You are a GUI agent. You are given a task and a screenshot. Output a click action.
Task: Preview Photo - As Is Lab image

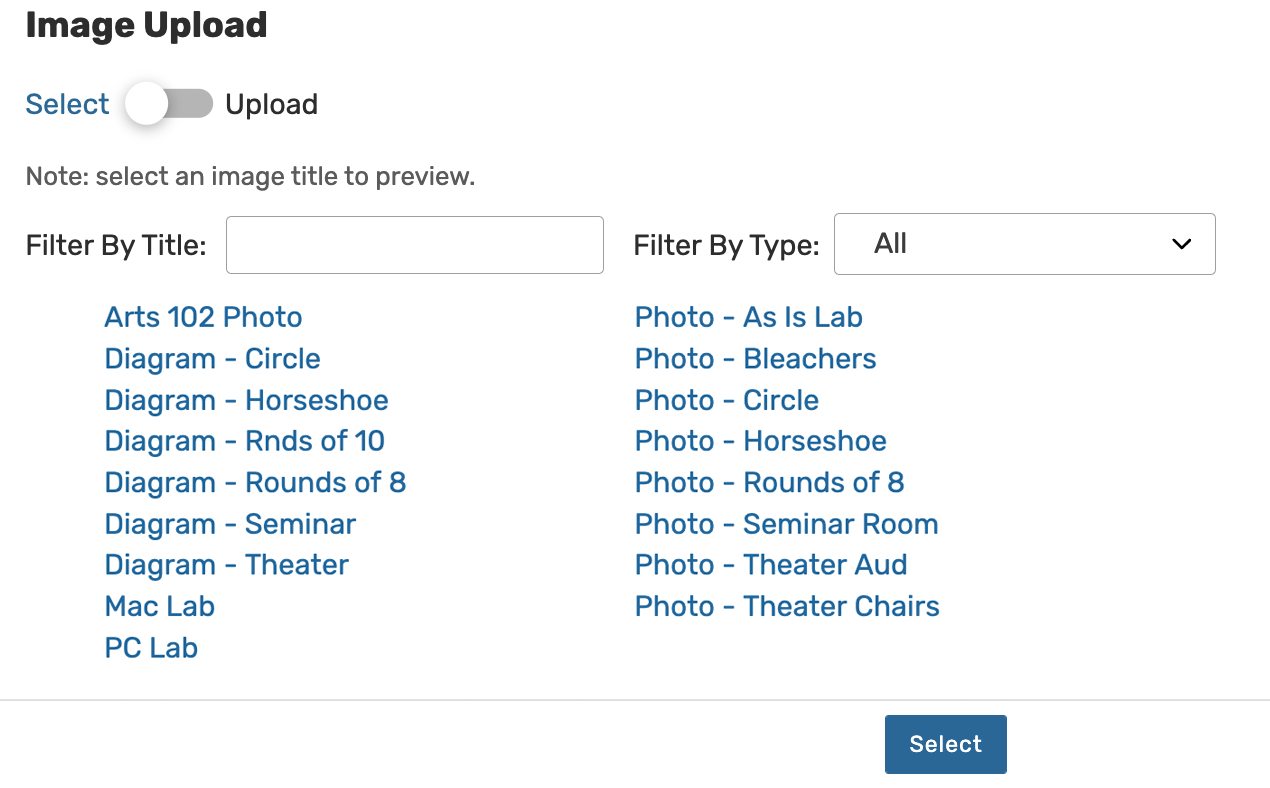click(x=748, y=318)
